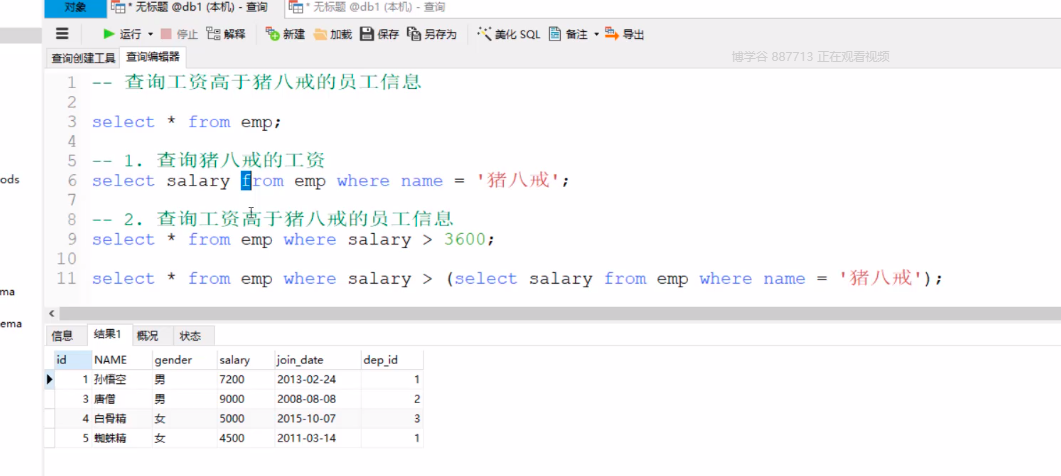Switch to the 对象 tab
Image resolution: width=1061 pixels, height=476 pixels.
coord(75,8)
